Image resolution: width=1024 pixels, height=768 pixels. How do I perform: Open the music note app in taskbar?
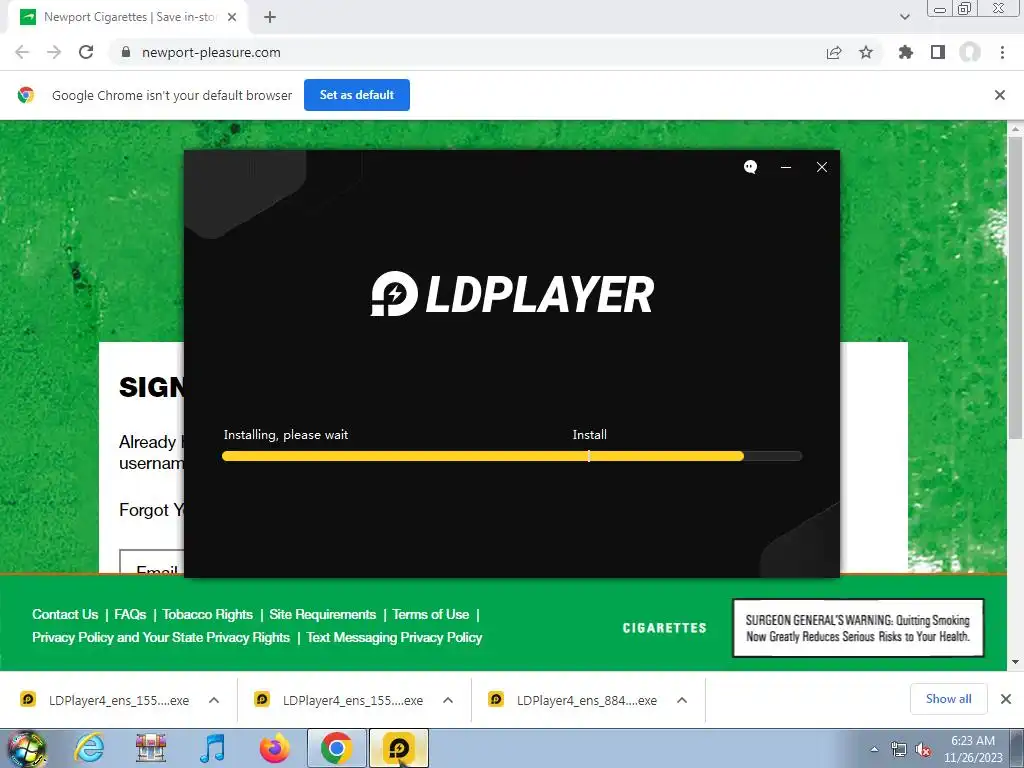tap(212, 748)
